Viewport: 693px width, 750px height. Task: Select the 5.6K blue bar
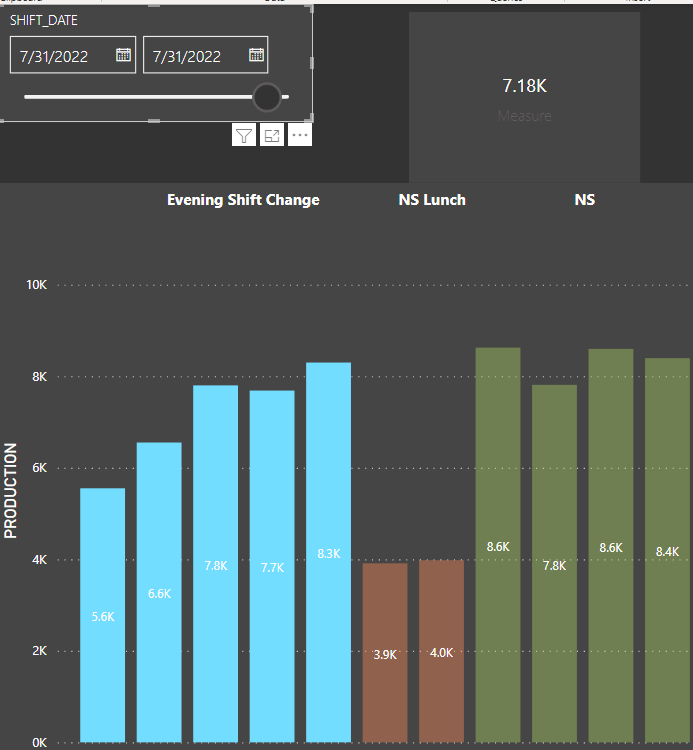[x=102, y=615]
